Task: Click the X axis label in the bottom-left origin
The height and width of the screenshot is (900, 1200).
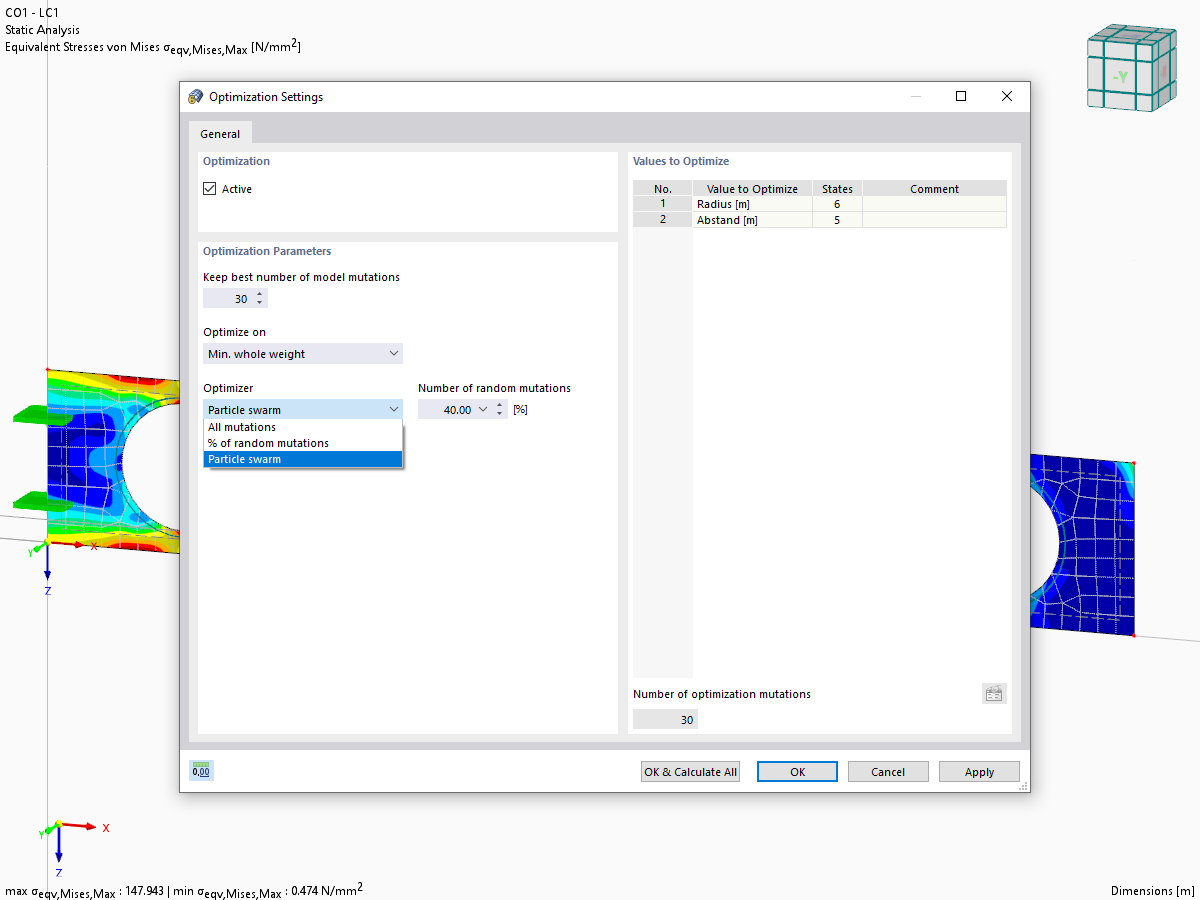Action: (x=105, y=827)
